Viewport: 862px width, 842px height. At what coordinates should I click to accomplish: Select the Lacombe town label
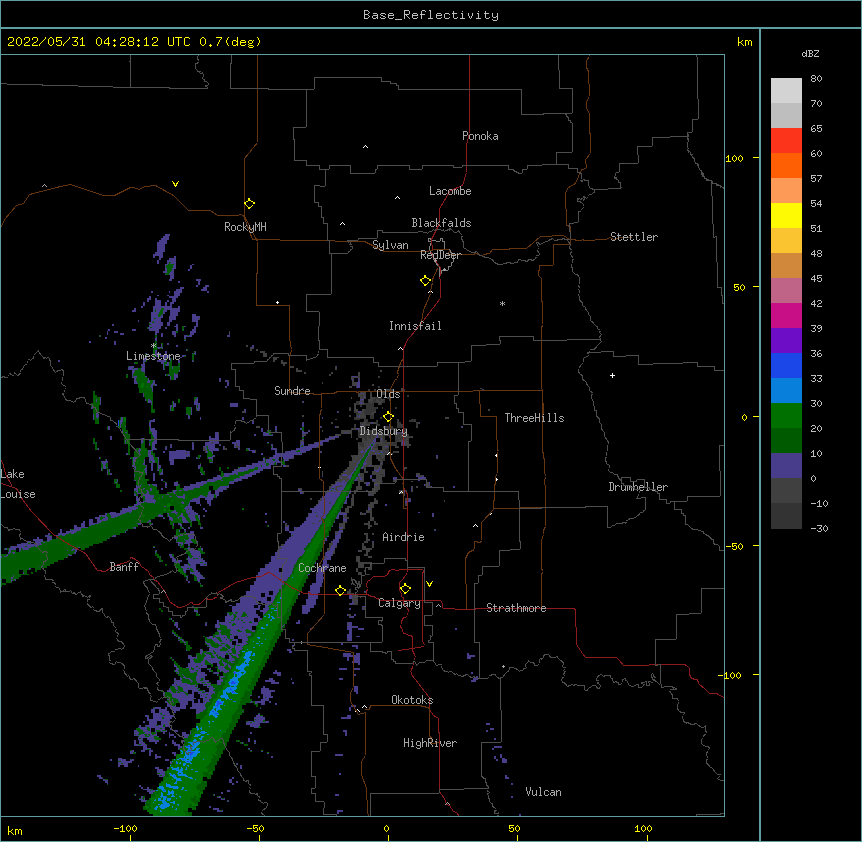click(x=450, y=191)
